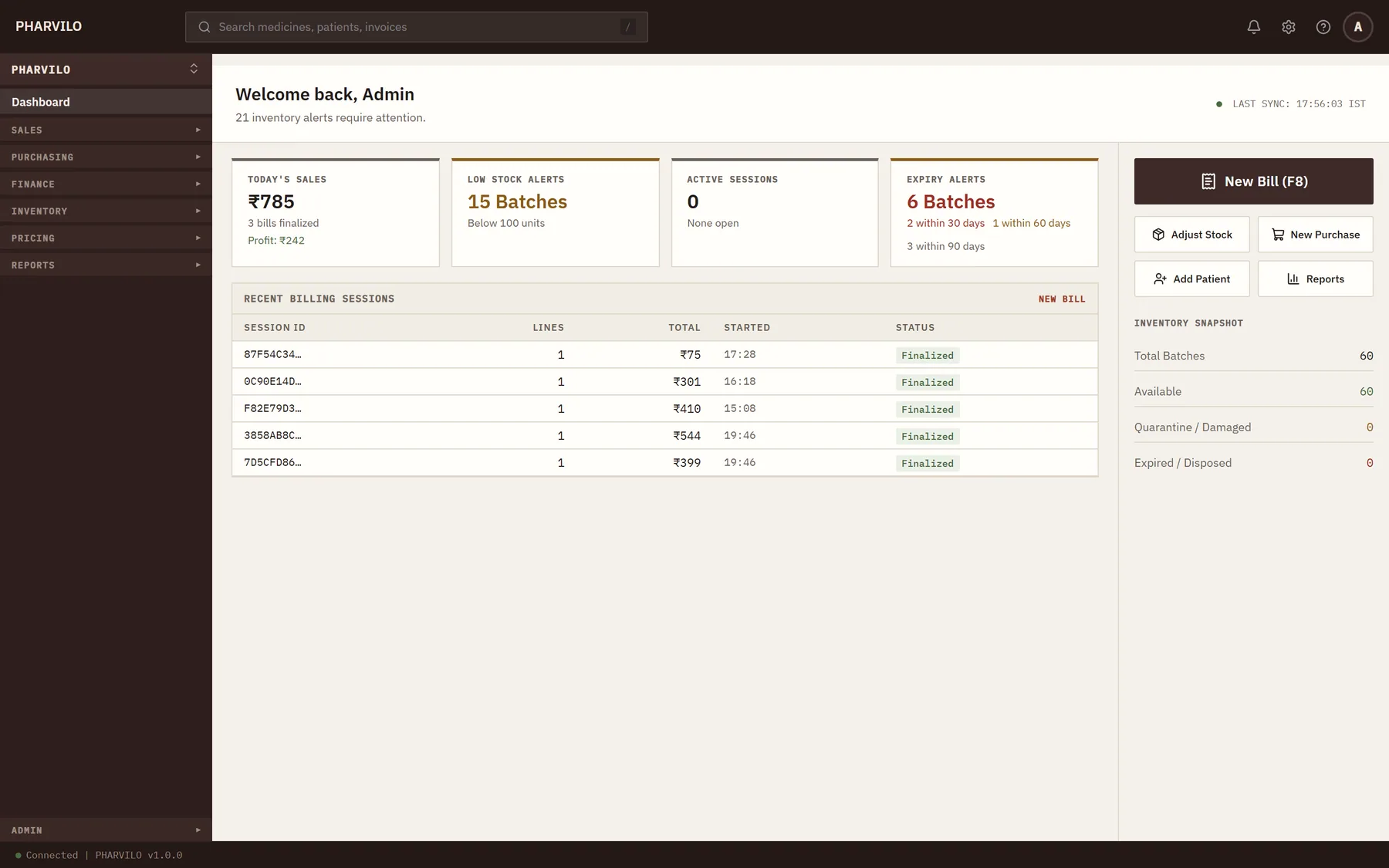The height and width of the screenshot is (868, 1389).
Task: Click the Session ID column header
Action: (x=275, y=328)
